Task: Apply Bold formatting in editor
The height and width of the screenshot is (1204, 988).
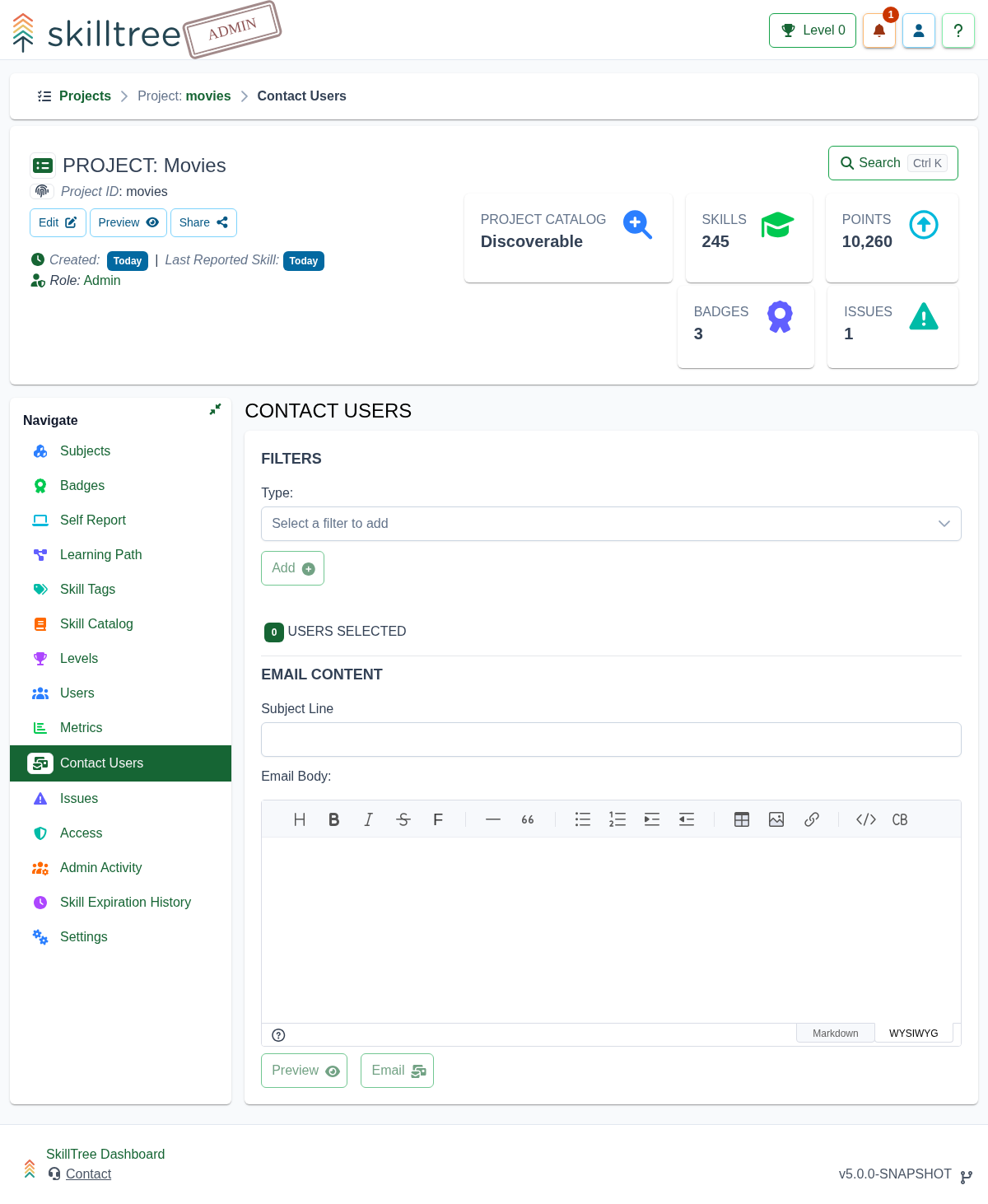Action: pos(334,819)
